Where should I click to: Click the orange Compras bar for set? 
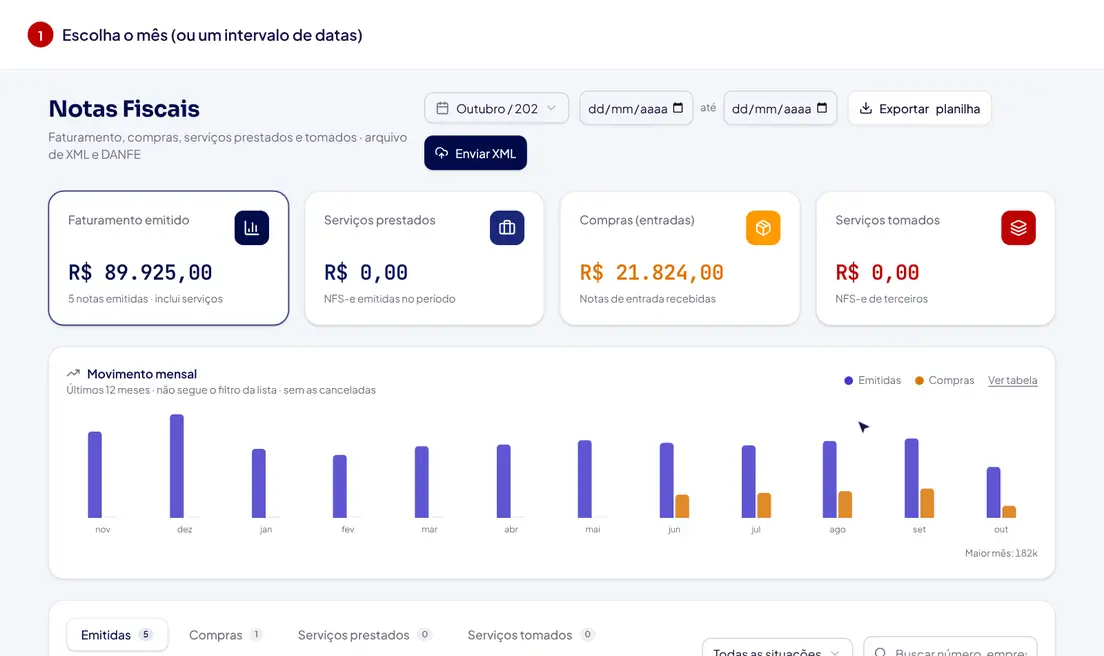[927, 503]
